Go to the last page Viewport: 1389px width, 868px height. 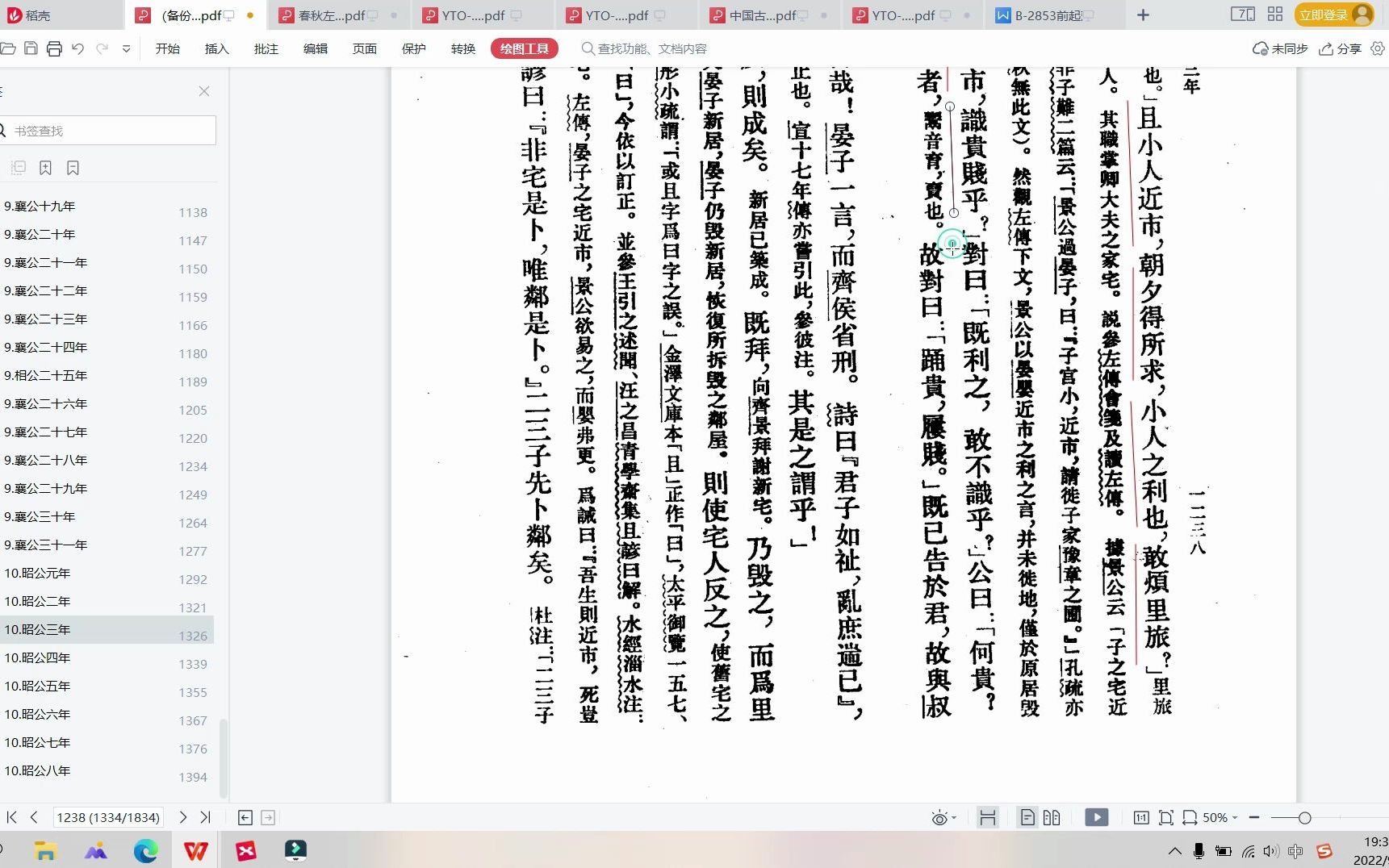(x=206, y=817)
